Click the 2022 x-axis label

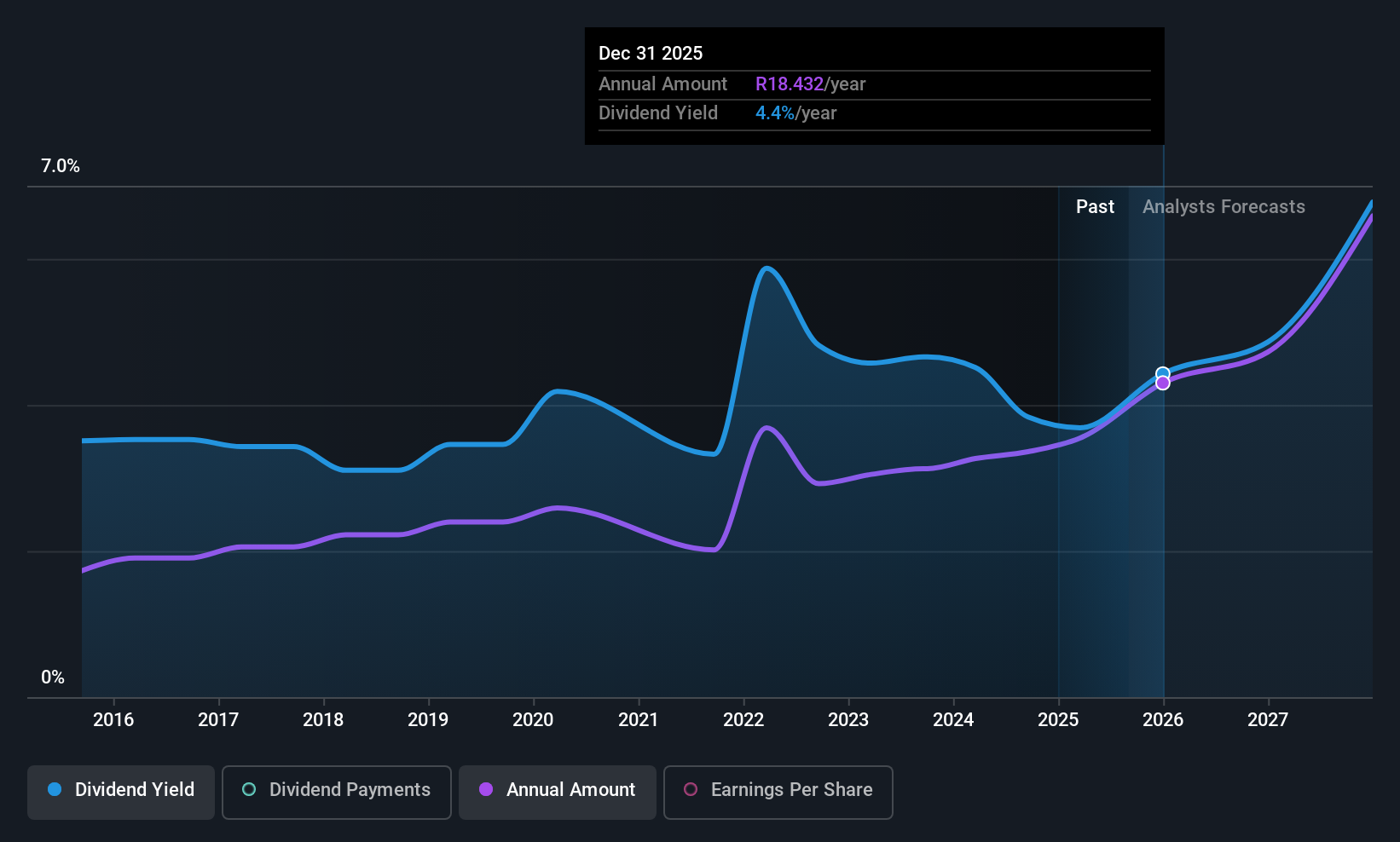[x=743, y=719]
